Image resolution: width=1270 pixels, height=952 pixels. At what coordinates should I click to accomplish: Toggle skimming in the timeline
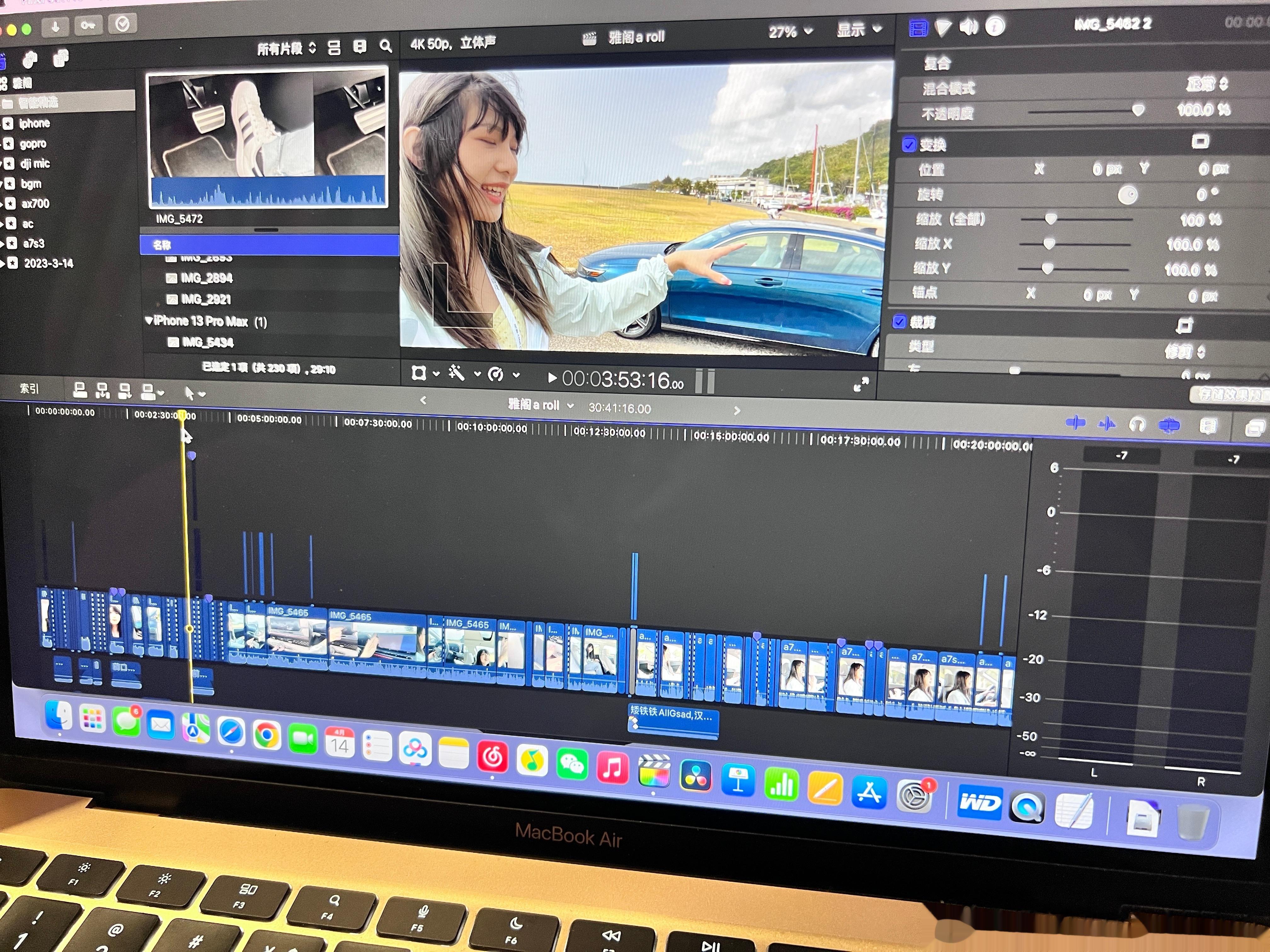click(x=1075, y=423)
